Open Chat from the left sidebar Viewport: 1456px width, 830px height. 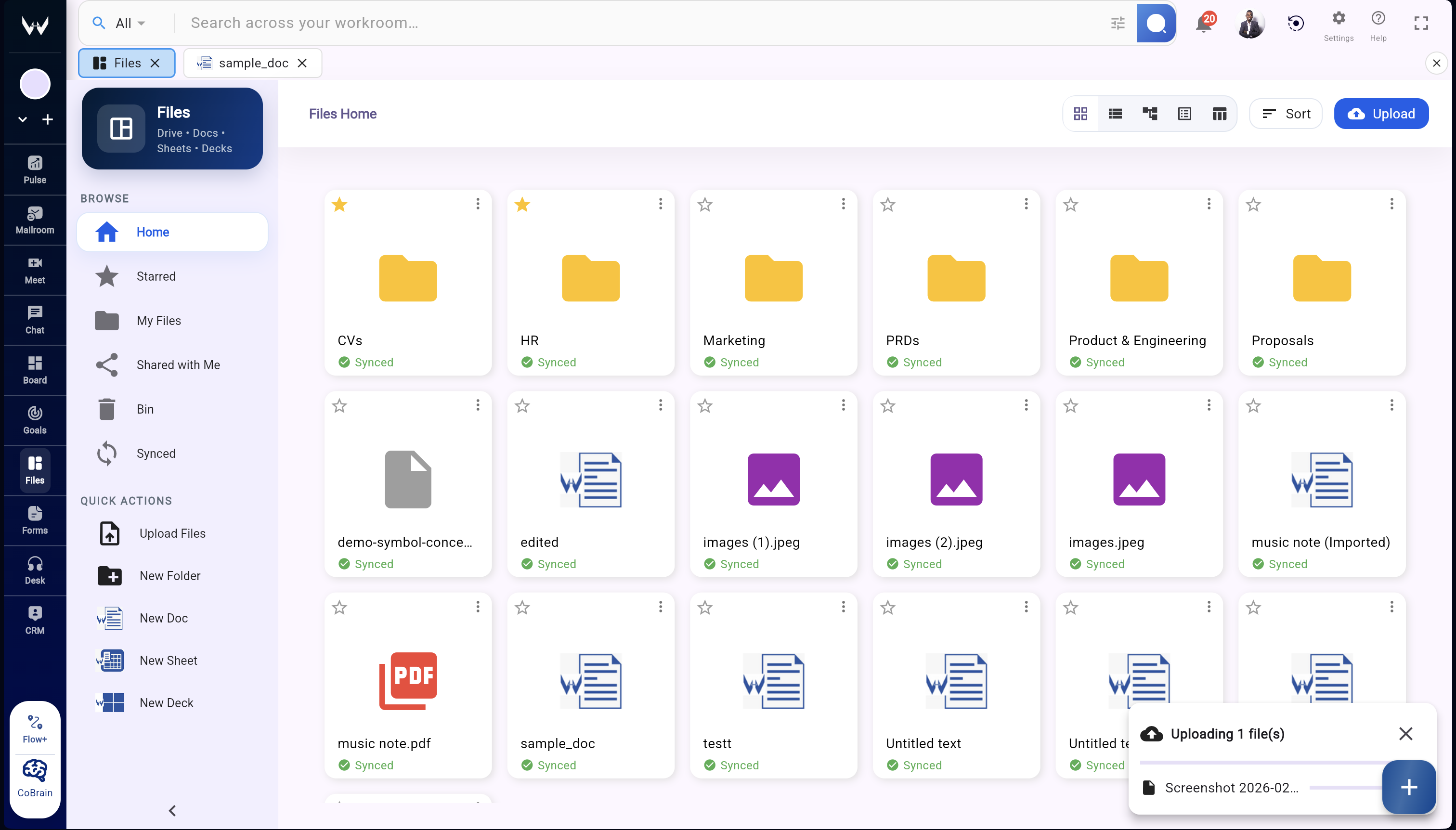pos(34,319)
